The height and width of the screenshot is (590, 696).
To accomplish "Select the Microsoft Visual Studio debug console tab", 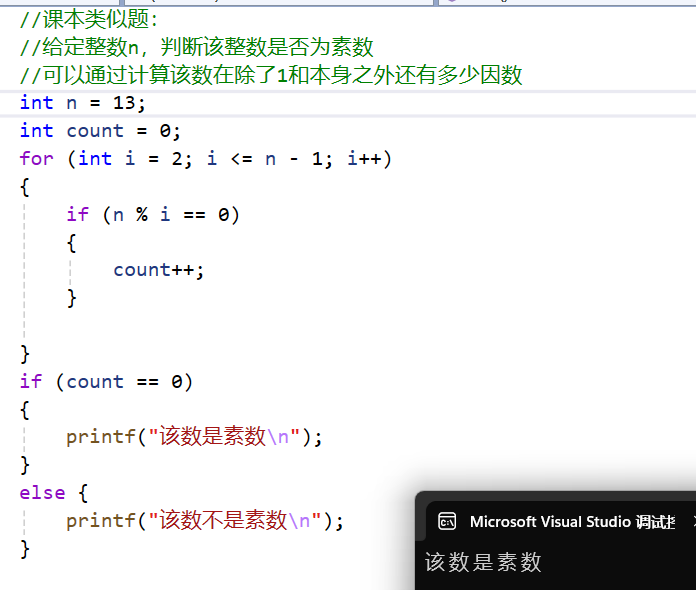I will [561, 522].
